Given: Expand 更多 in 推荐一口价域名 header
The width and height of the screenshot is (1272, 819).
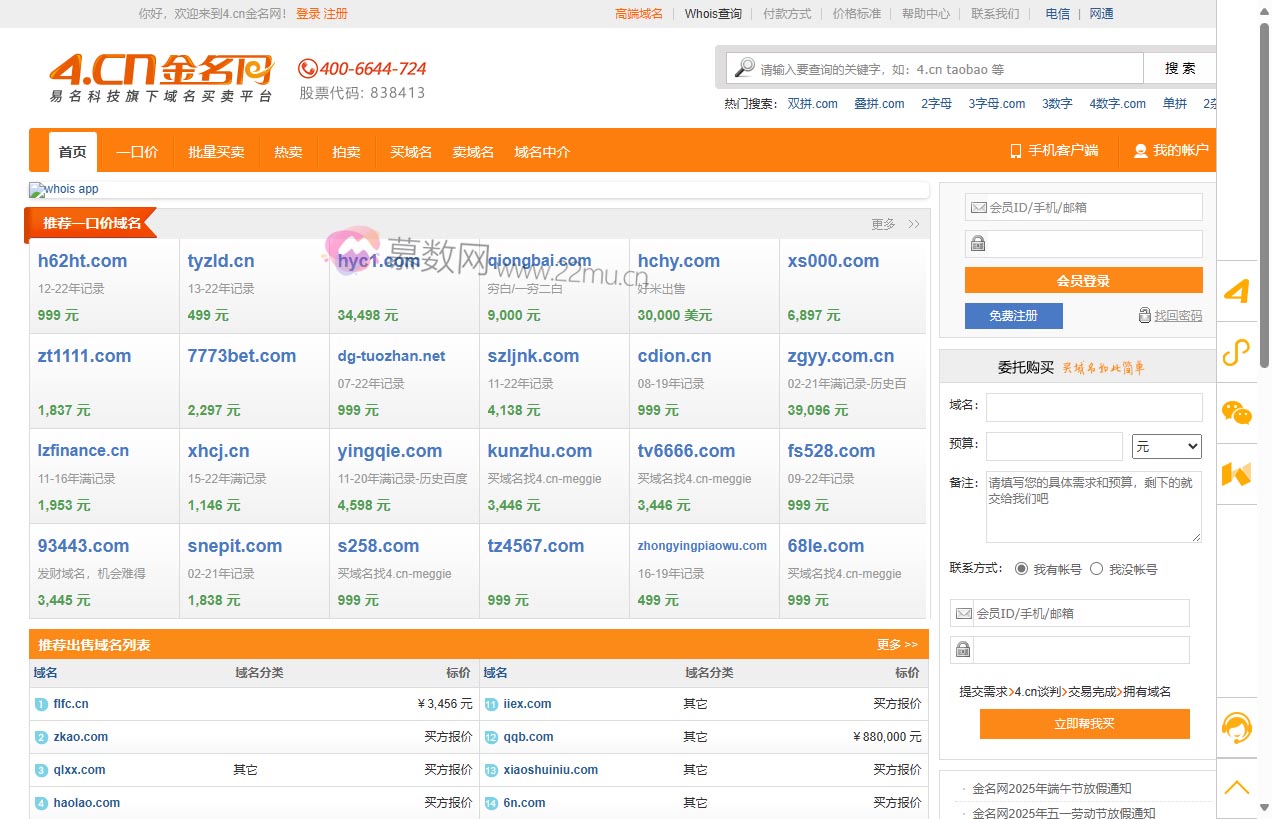Looking at the screenshot, I should pyautogui.click(x=894, y=224).
